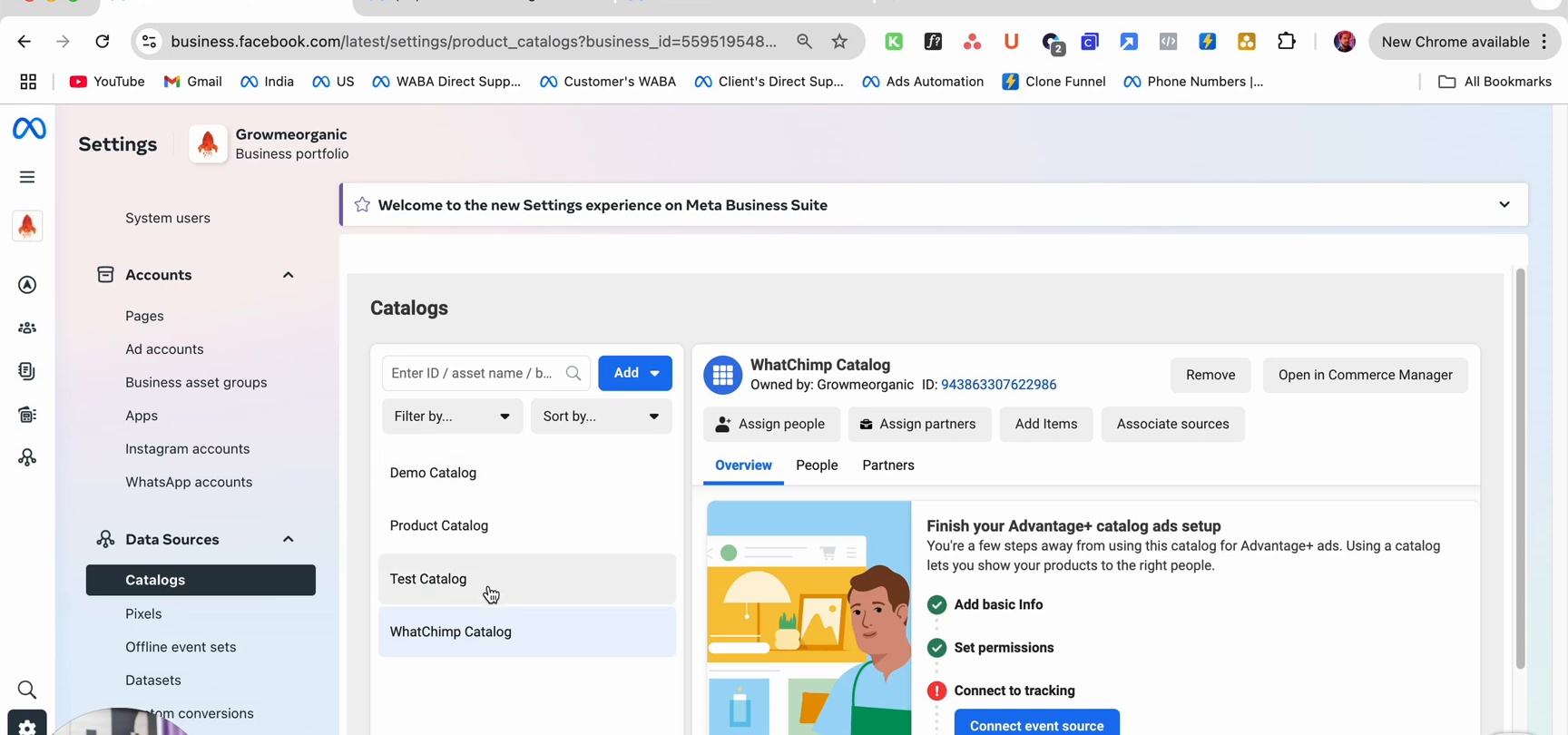Click the people group icon in left rail

tap(27, 328)
